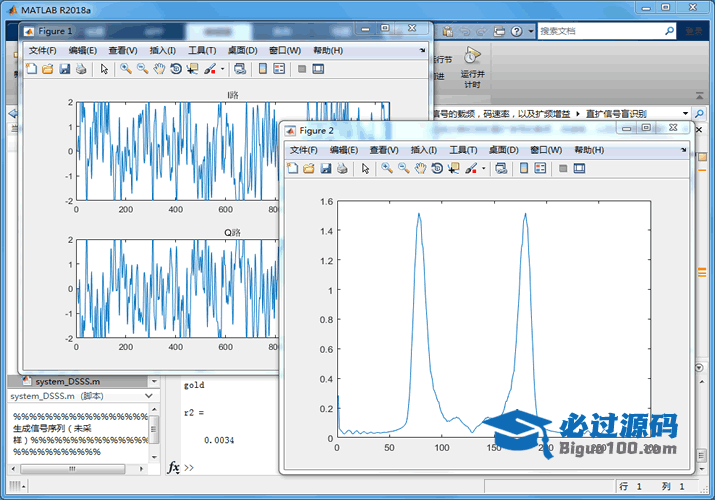Screen dimensions: 715x500
Task: Open 窗口(W) menu in Figure 2
Action: point(546,150)
